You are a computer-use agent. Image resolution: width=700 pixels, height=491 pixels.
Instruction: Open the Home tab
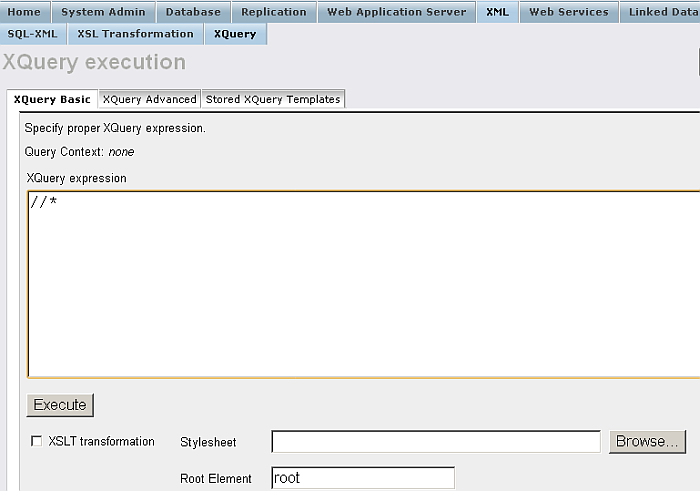24,12
